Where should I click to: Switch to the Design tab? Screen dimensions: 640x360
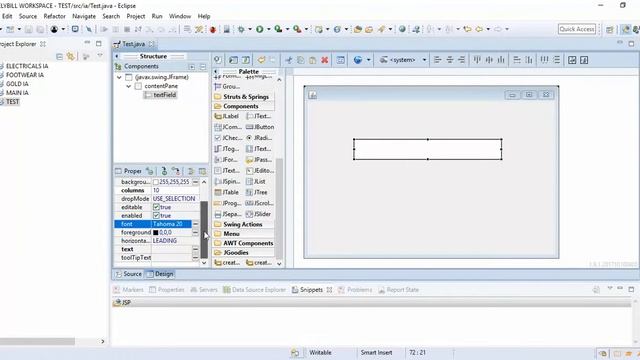tap(160, 274)
